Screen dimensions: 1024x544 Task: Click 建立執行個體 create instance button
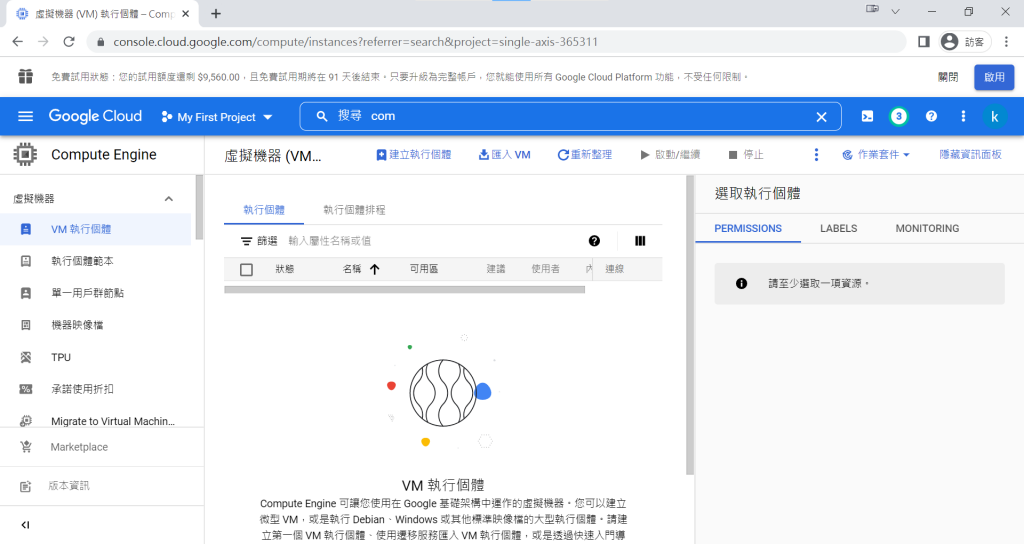point(413,155)
